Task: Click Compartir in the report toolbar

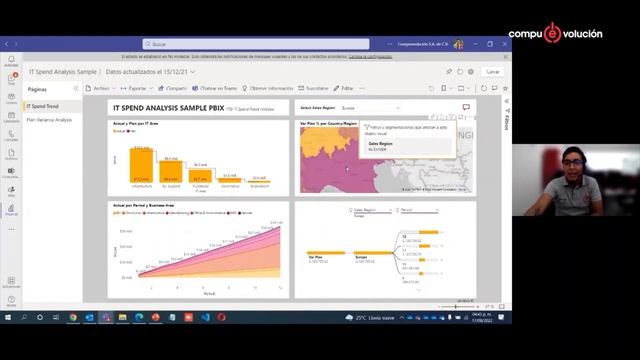Action: point(172,88)
